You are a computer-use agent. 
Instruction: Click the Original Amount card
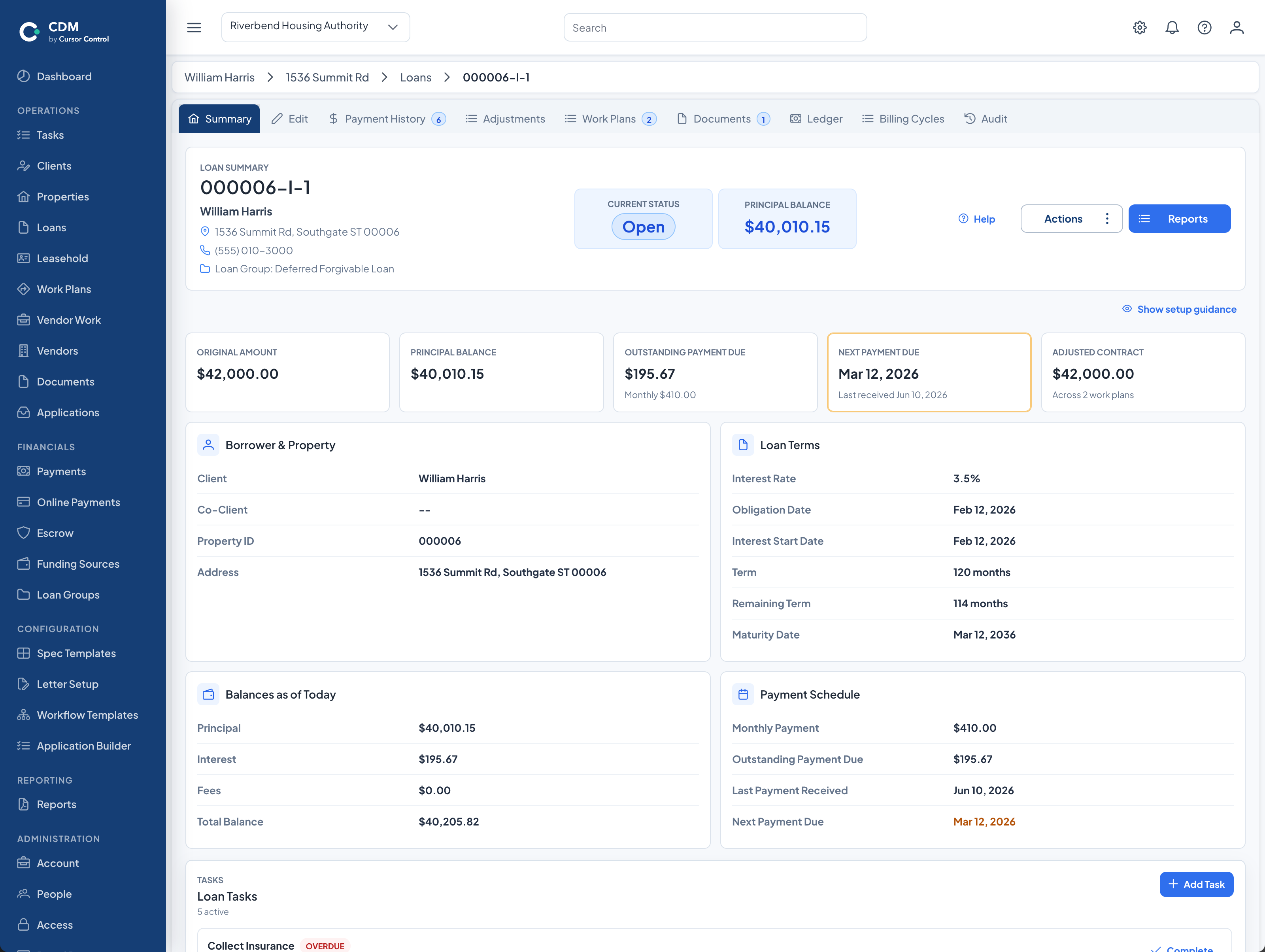288,372
